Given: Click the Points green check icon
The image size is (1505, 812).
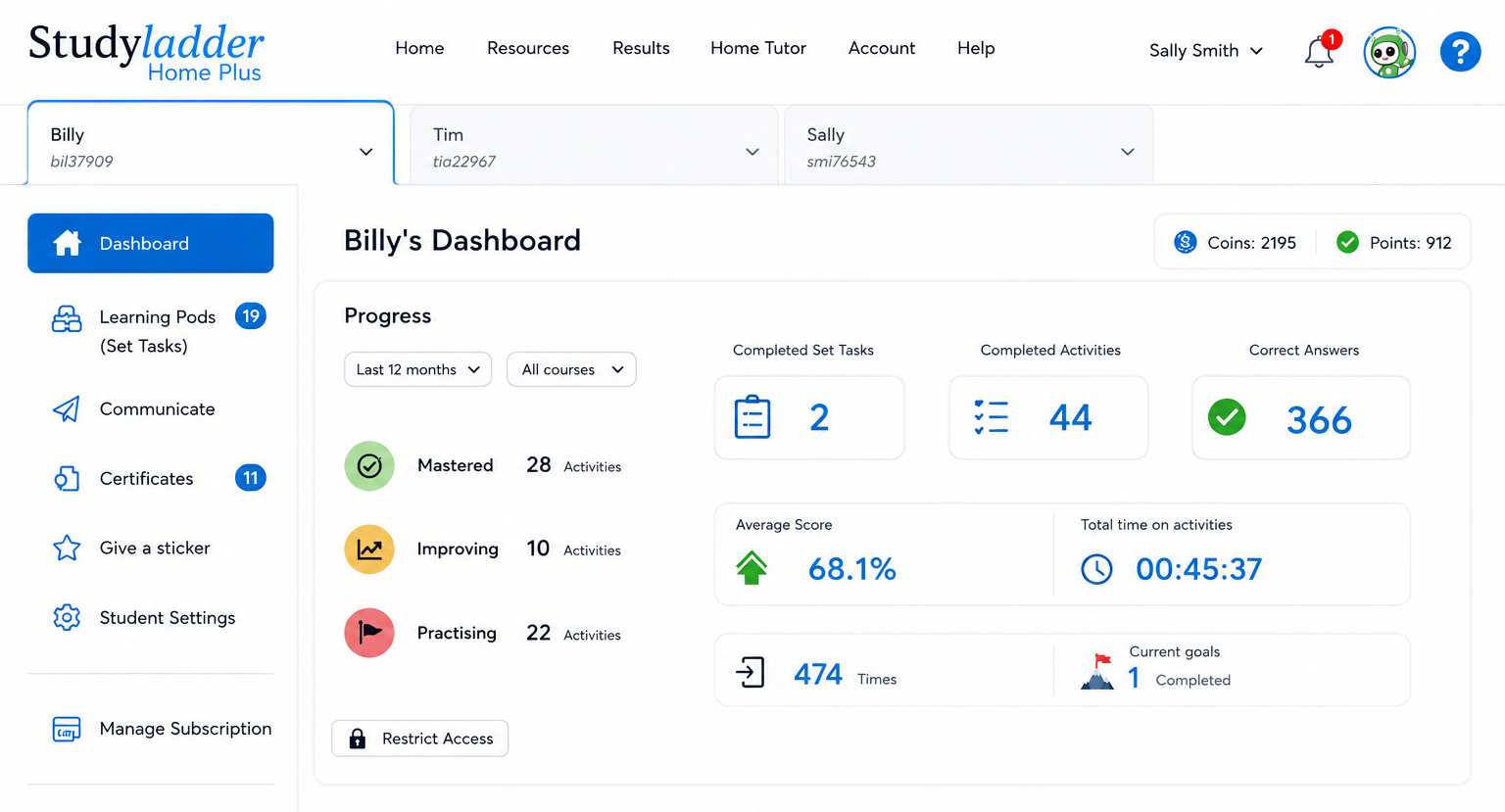Looking at the screenshot, I should coord(1347,242).
